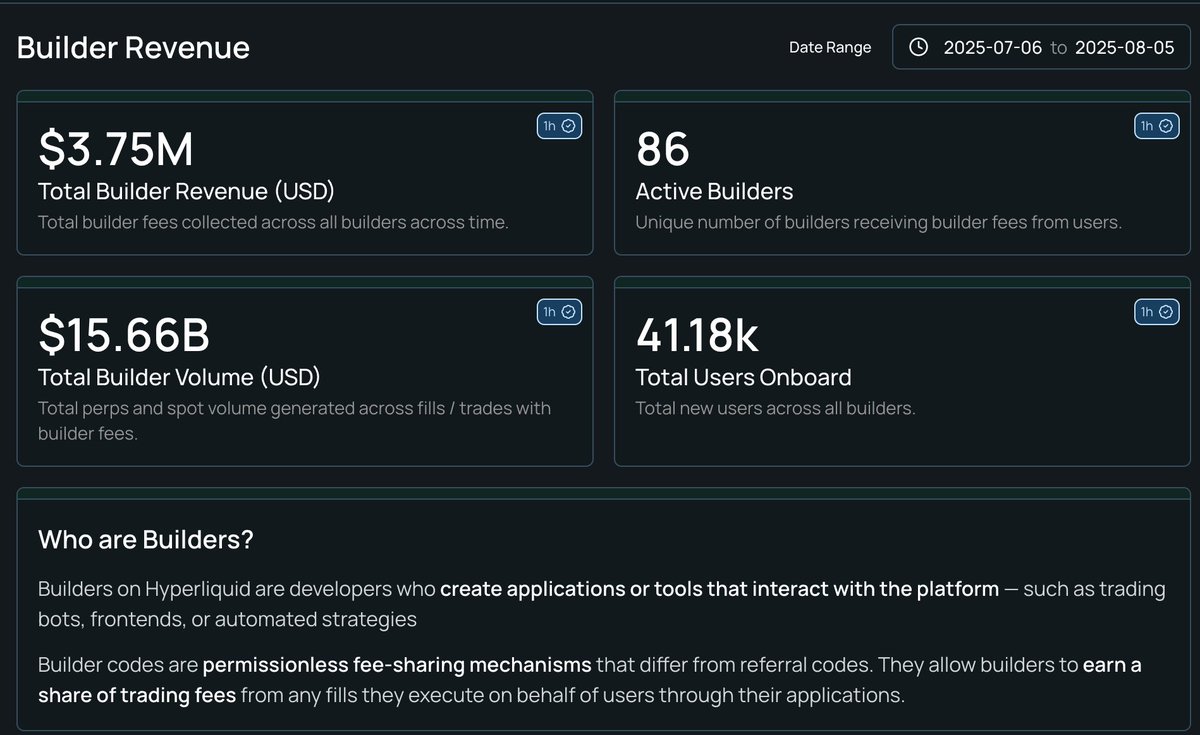Click the Builder Revenue page heading
The image size is (1200, 735).
tap(133, 47)
